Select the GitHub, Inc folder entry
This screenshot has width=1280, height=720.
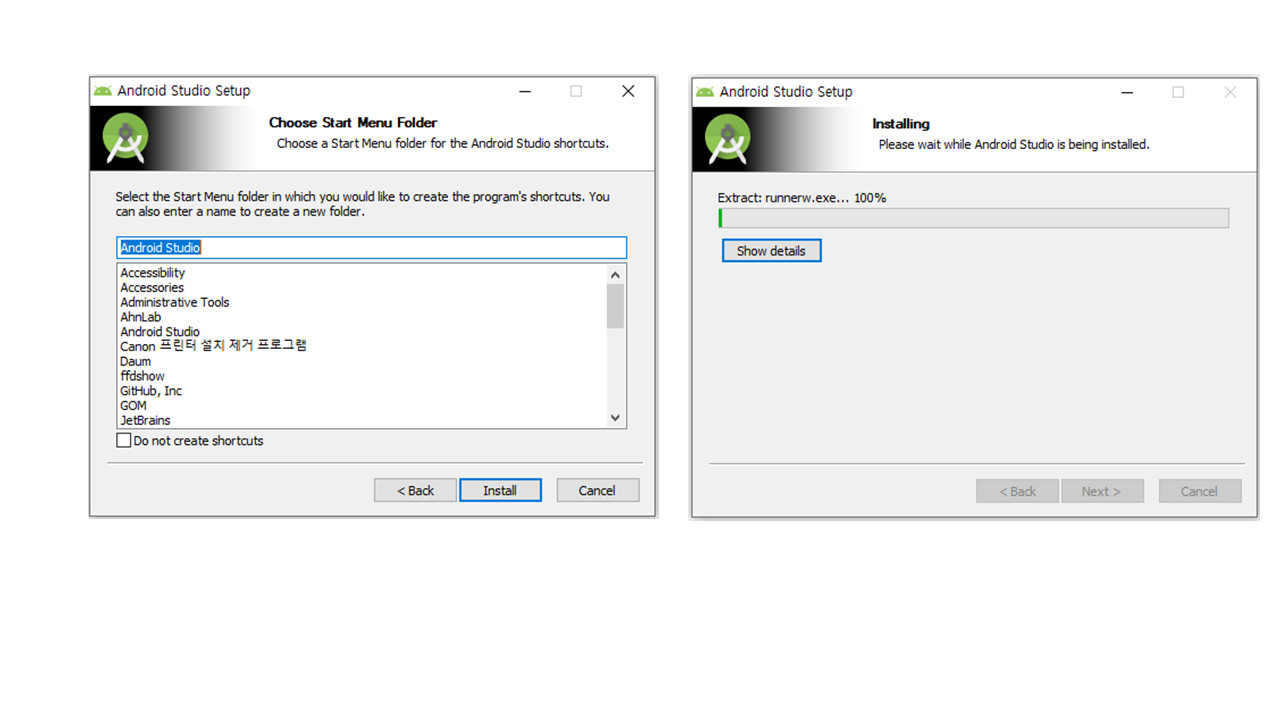151,391
